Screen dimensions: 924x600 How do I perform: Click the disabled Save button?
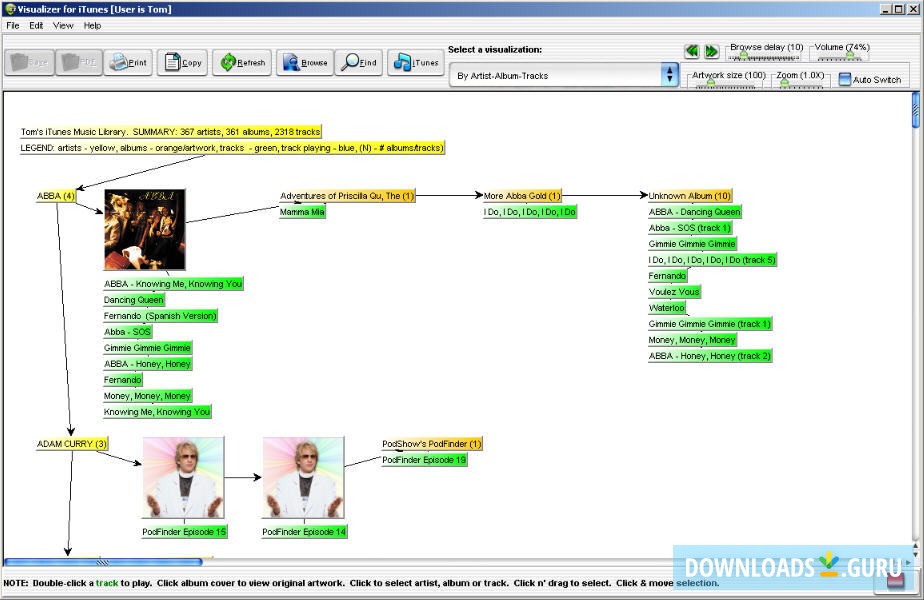click(x=29, y=61)
